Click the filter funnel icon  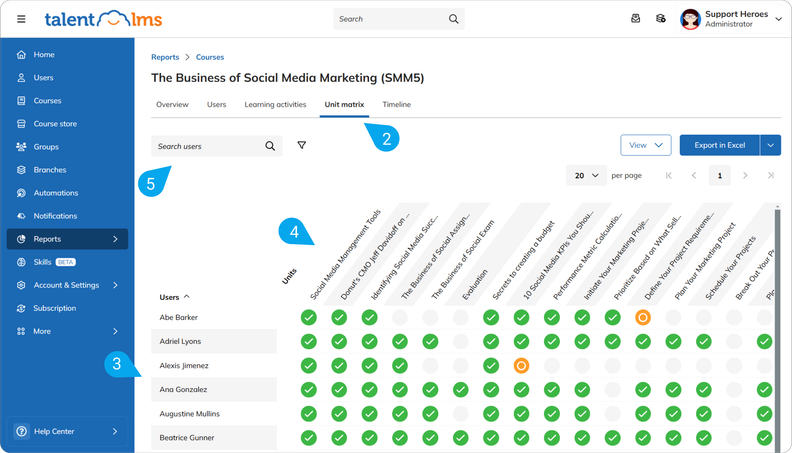click(301, 146)
